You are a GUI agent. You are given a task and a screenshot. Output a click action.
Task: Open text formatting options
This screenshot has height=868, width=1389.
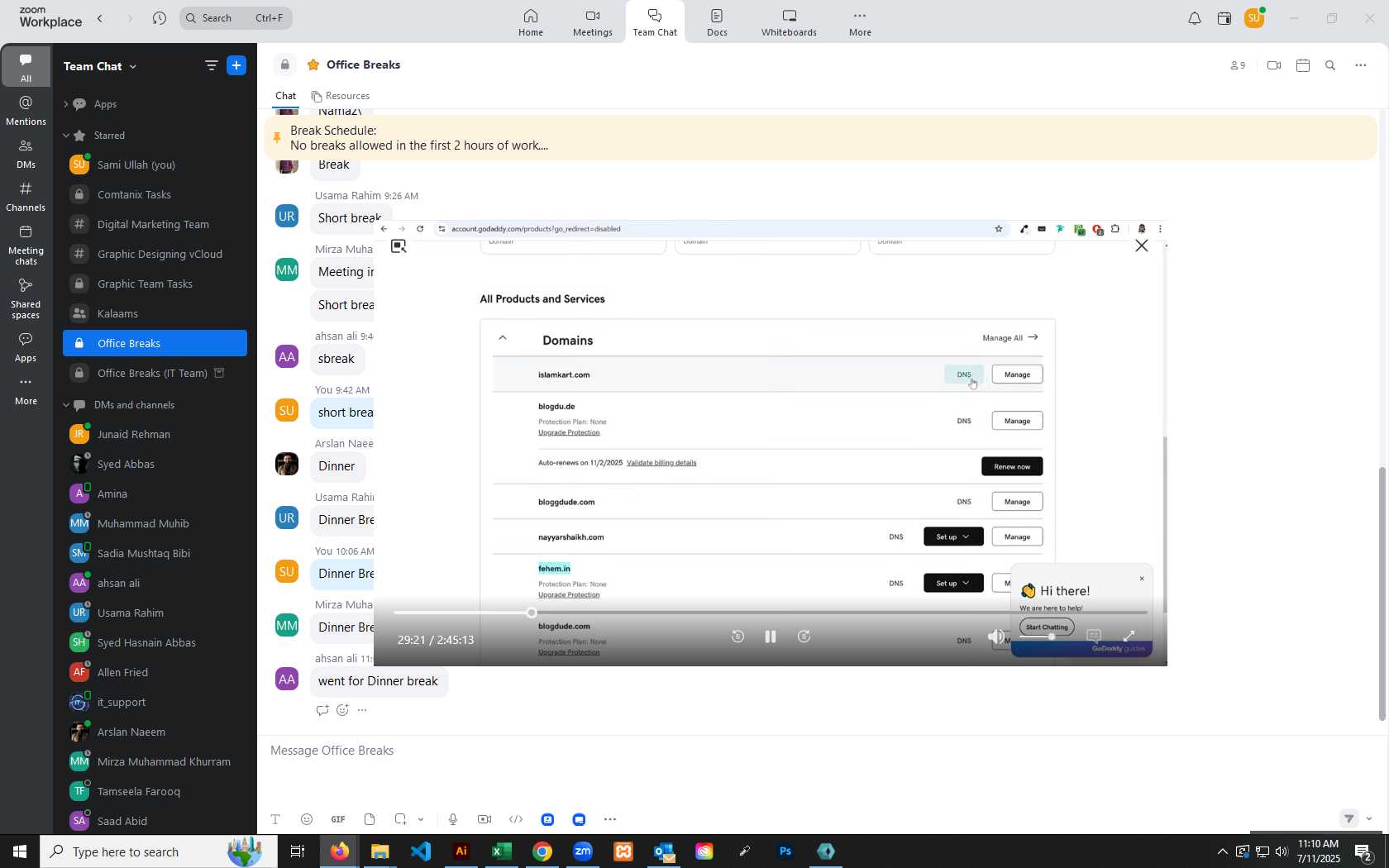click(275, 819)
